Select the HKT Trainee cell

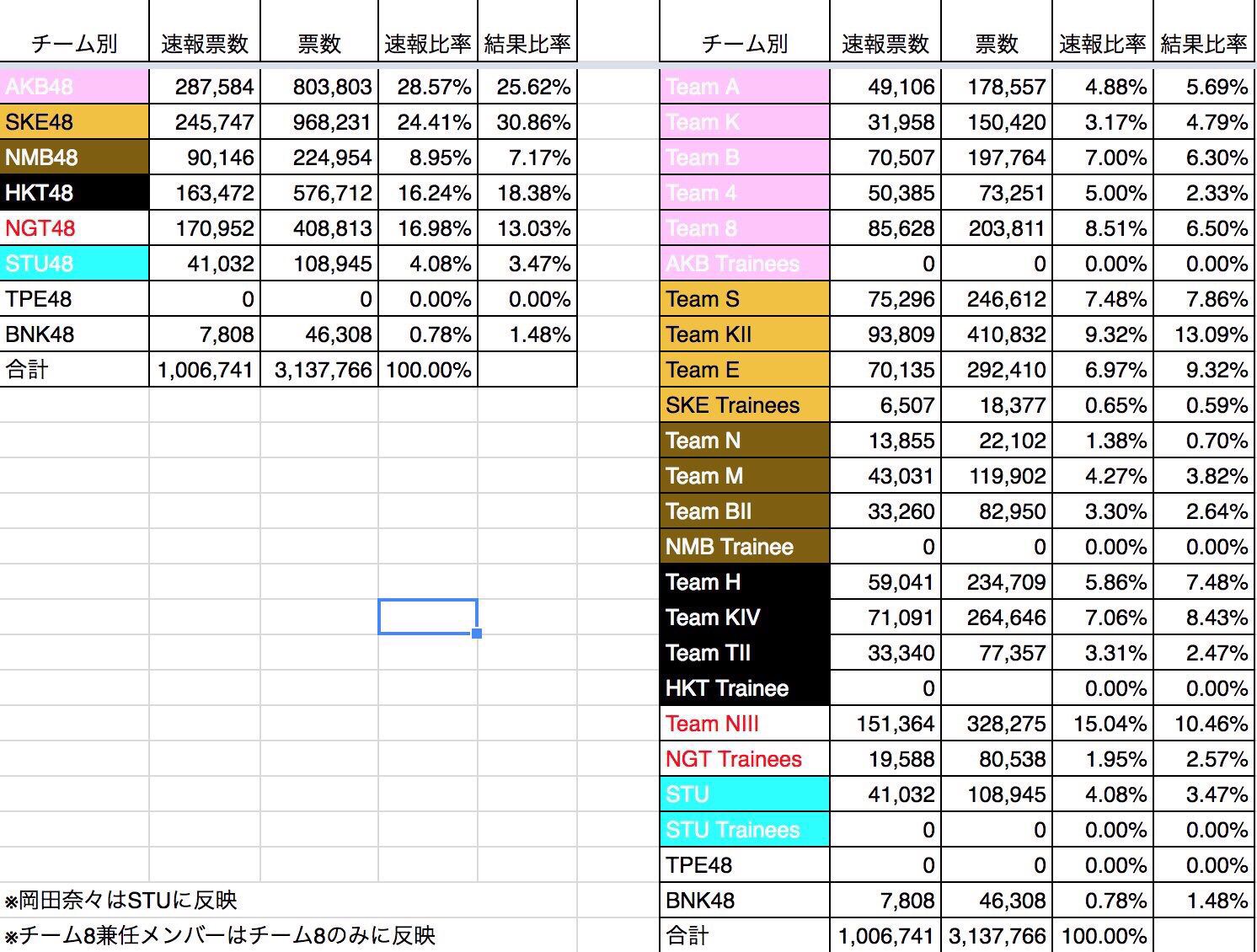click(x=745, y=688)
